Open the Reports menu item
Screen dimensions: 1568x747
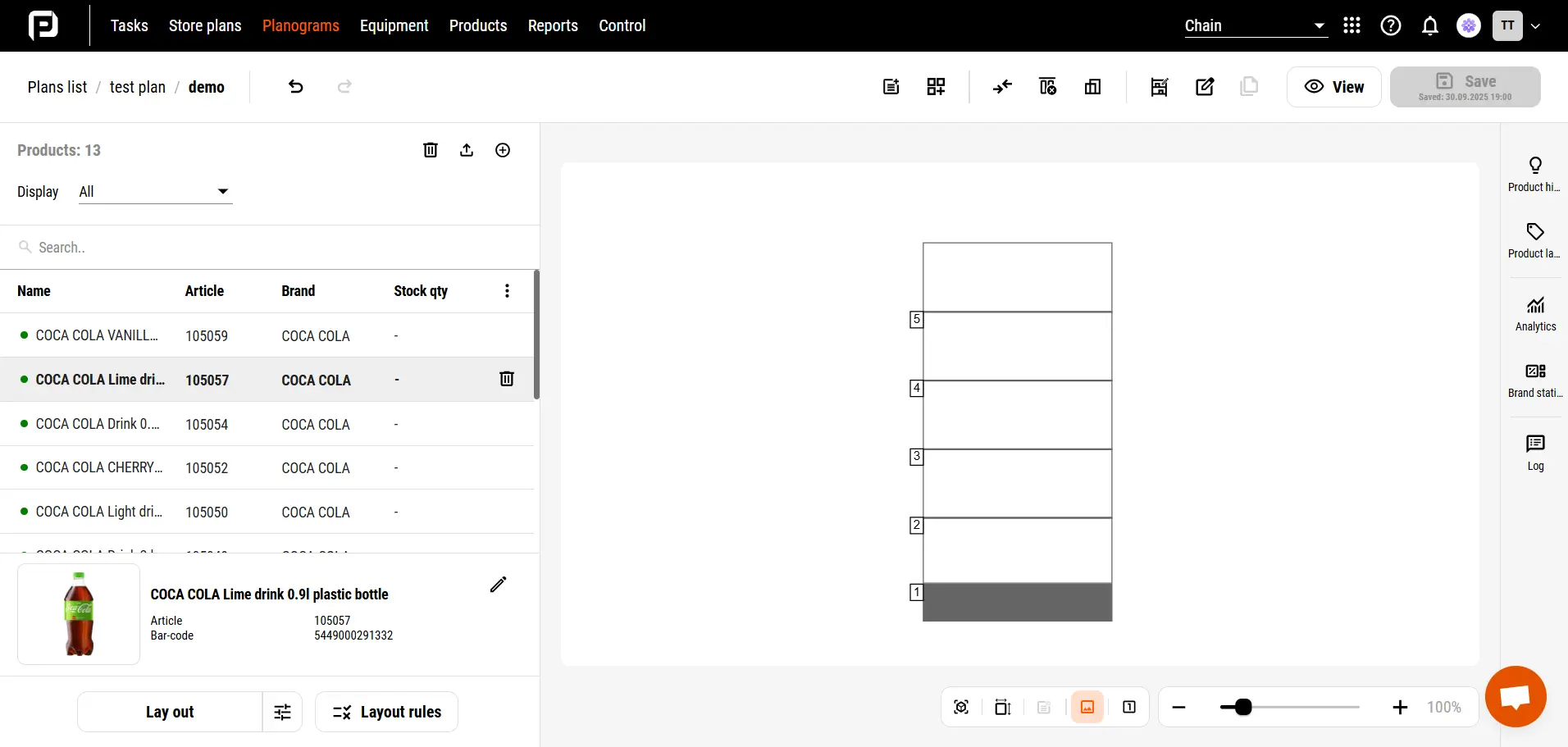click(x=553, y=26)
